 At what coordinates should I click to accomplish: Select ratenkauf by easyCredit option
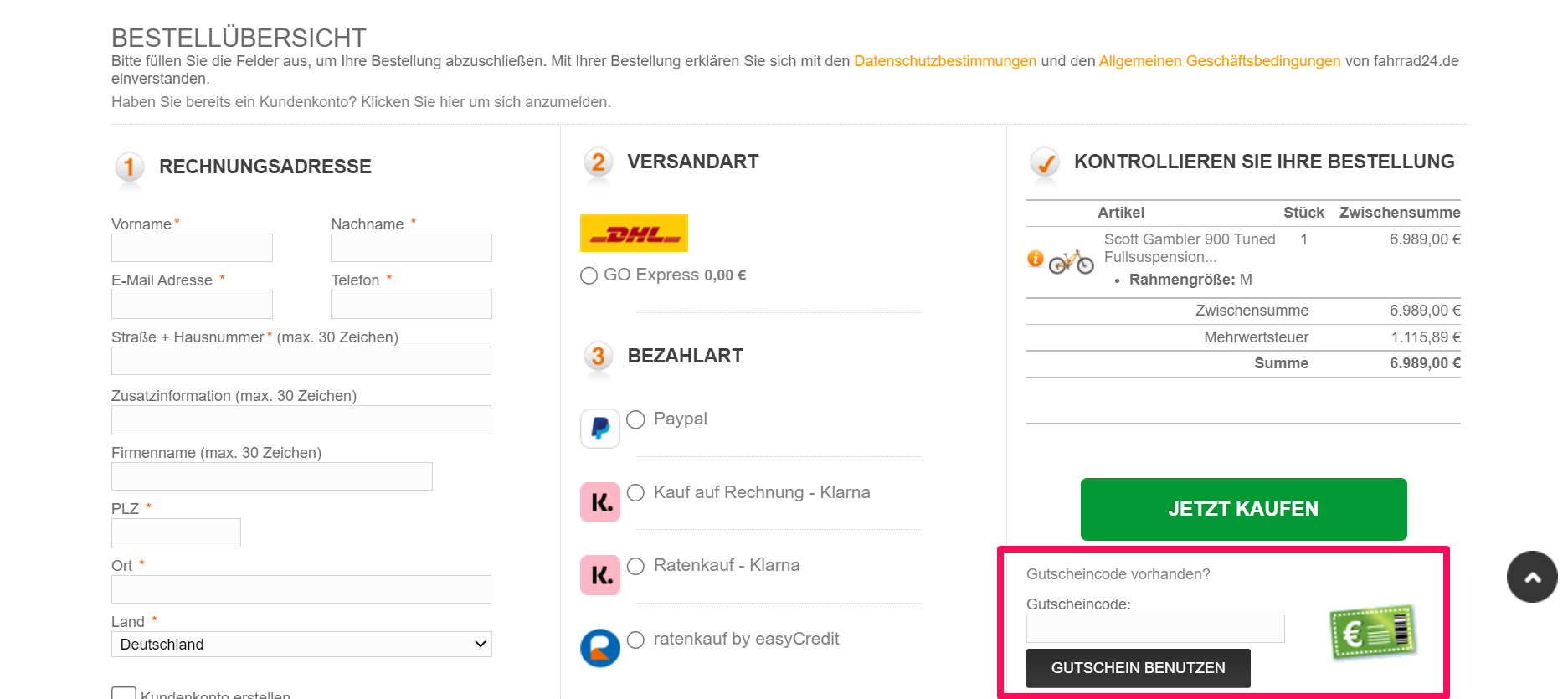tap(635, 640)
